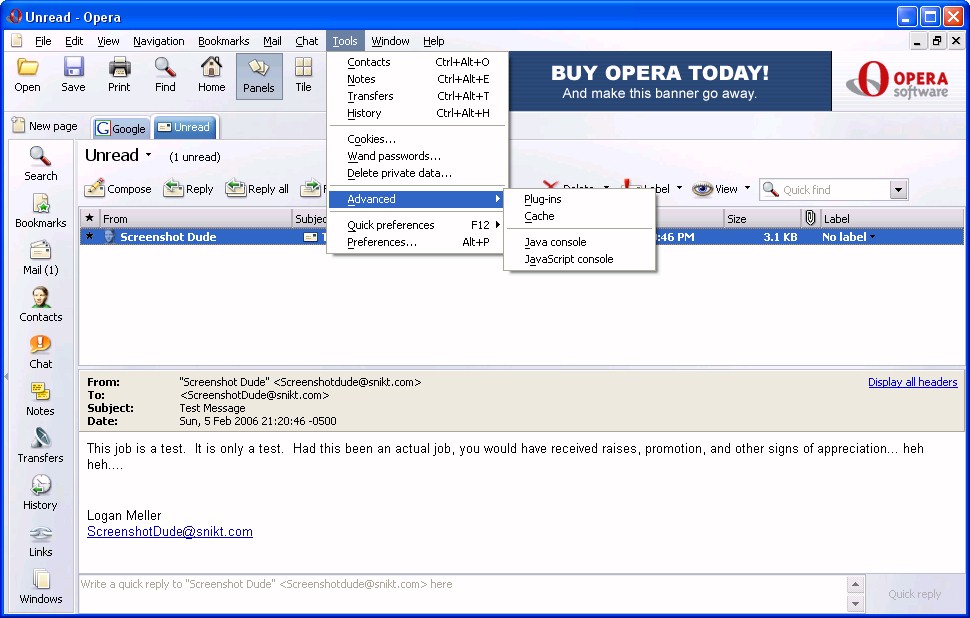The width and height of the screenshot is (970, 618).
Task: Click the Quick reply button
Action: 914,594
